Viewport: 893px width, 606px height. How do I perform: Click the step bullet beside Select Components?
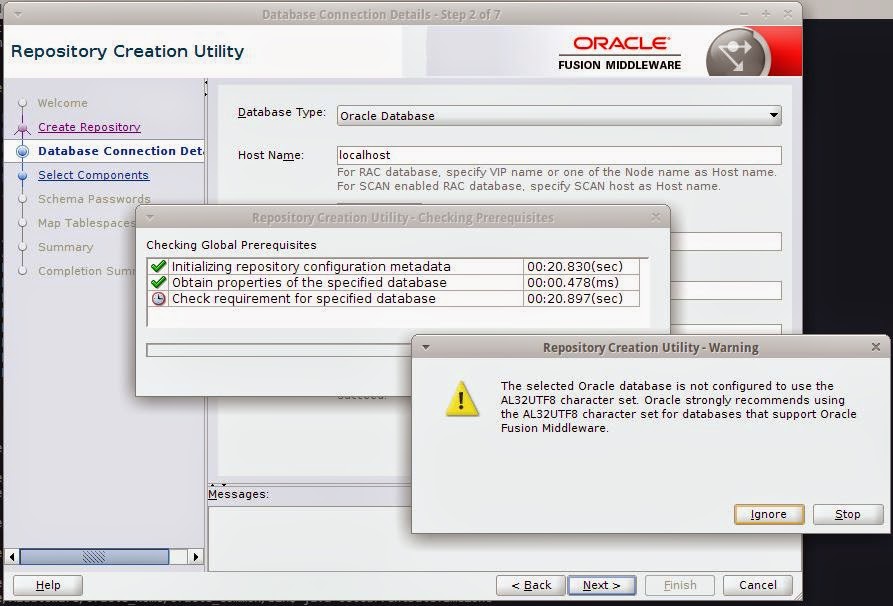pyautogui.click(x=22, y=175)
